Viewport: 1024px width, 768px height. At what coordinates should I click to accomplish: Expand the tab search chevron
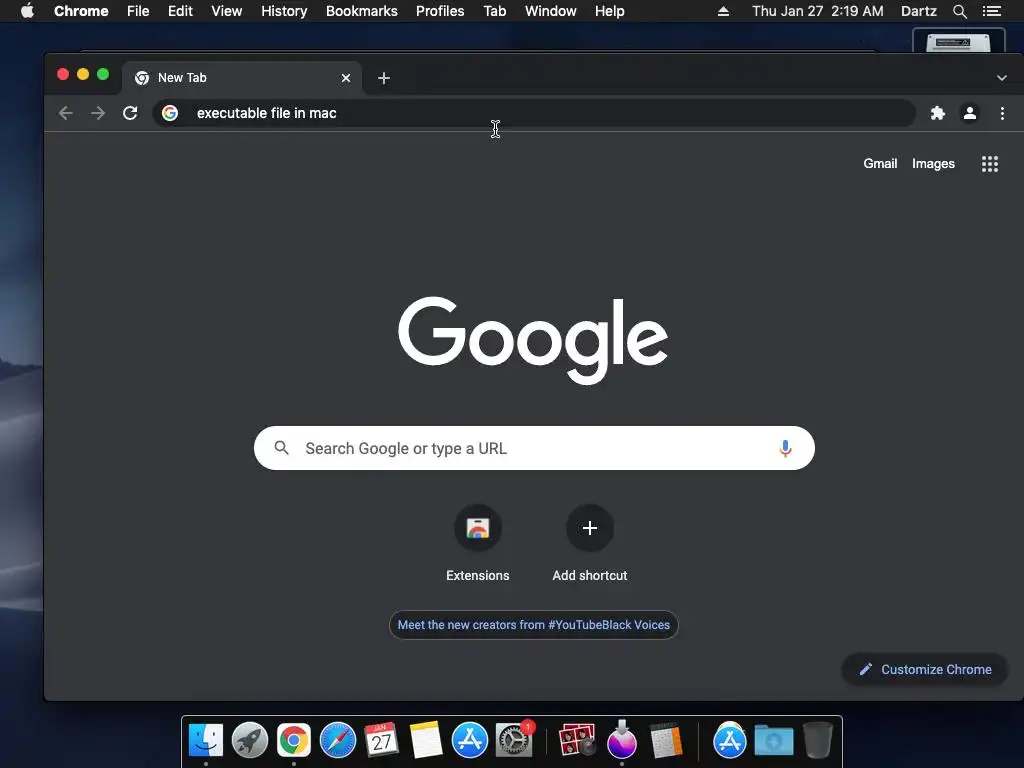pyautogui.click(x=1002, y=78)
